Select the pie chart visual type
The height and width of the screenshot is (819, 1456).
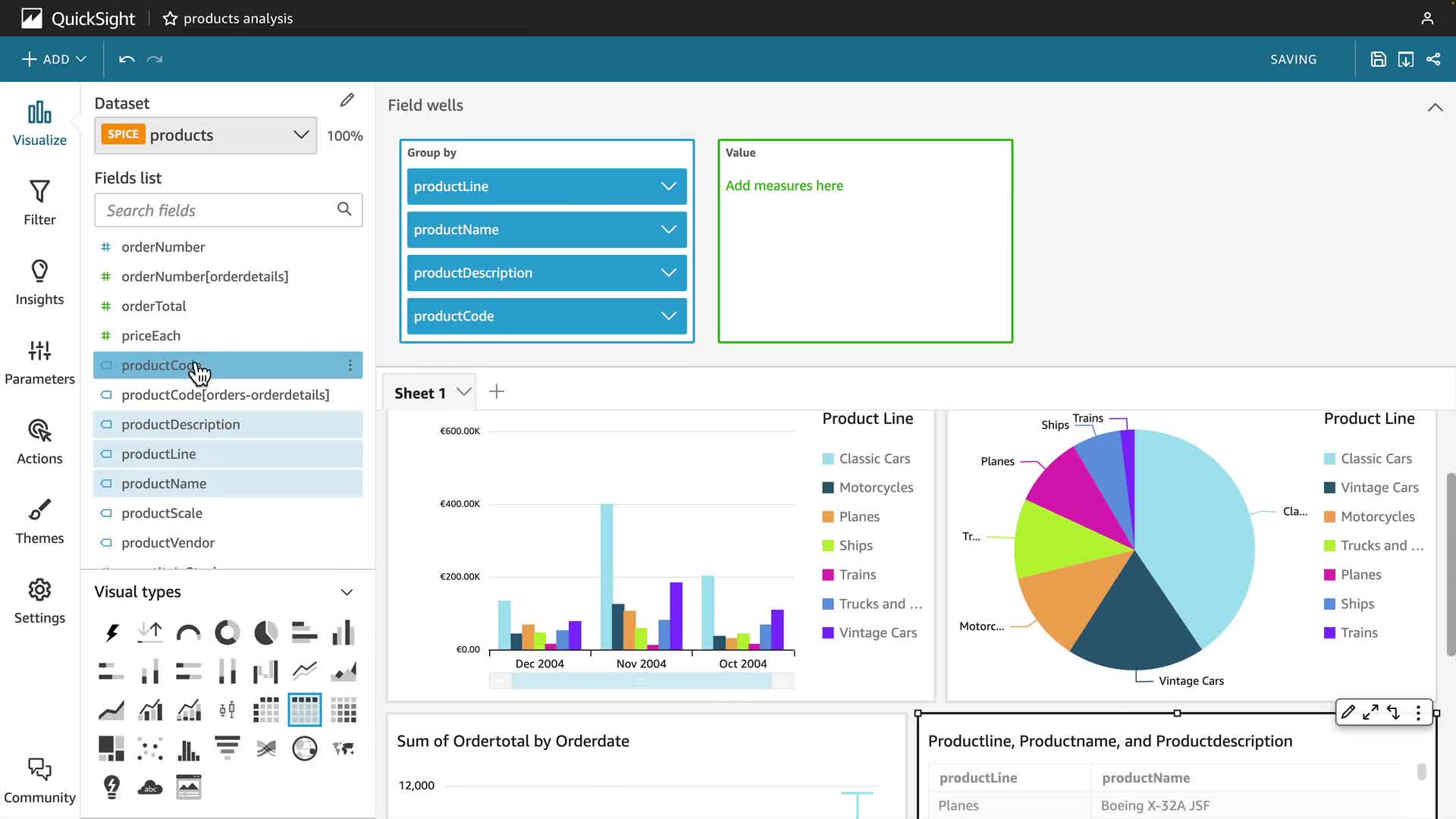click(x=265, y=632)
